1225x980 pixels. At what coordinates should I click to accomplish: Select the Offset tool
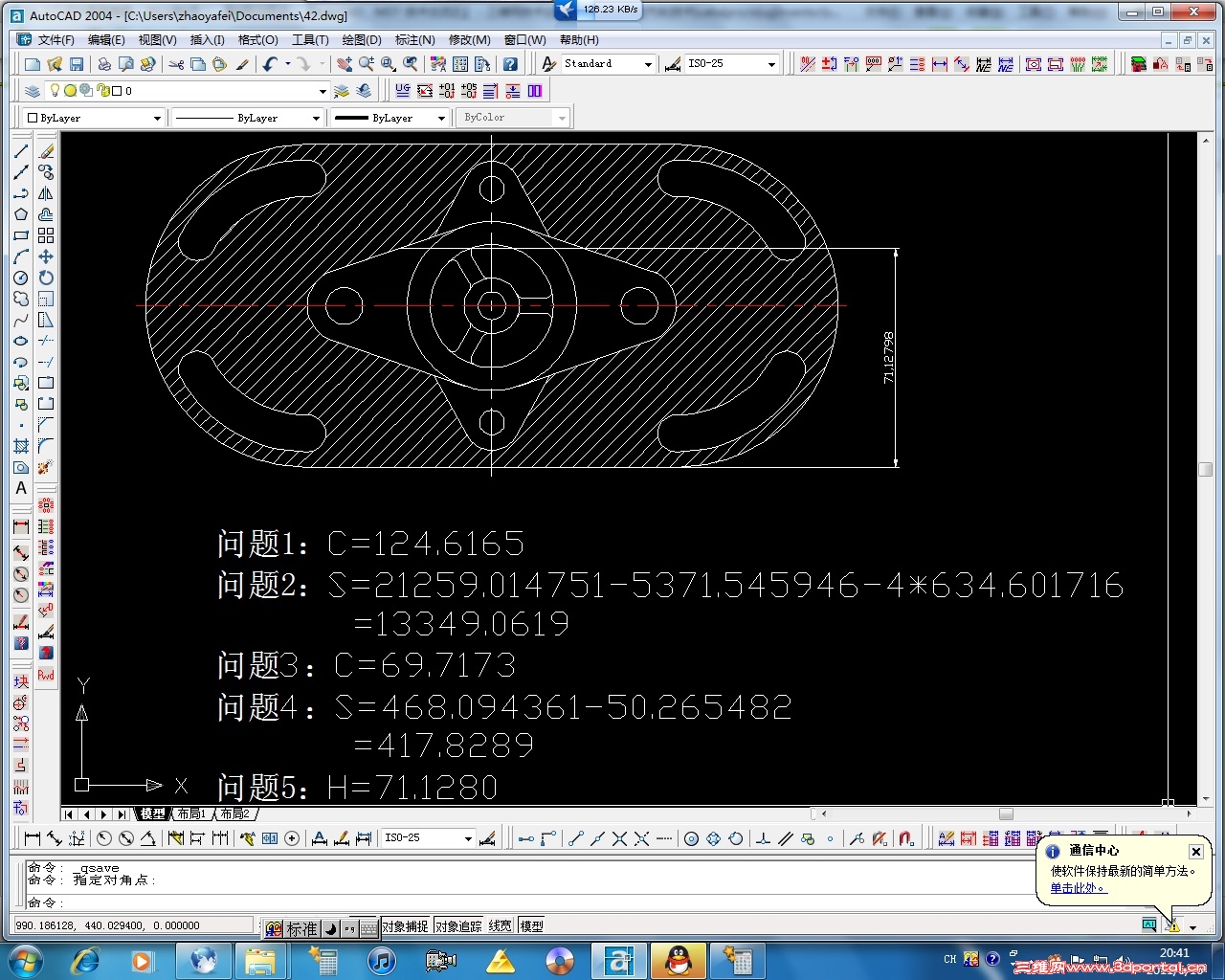pyautogui.click(x=46, y=214)
